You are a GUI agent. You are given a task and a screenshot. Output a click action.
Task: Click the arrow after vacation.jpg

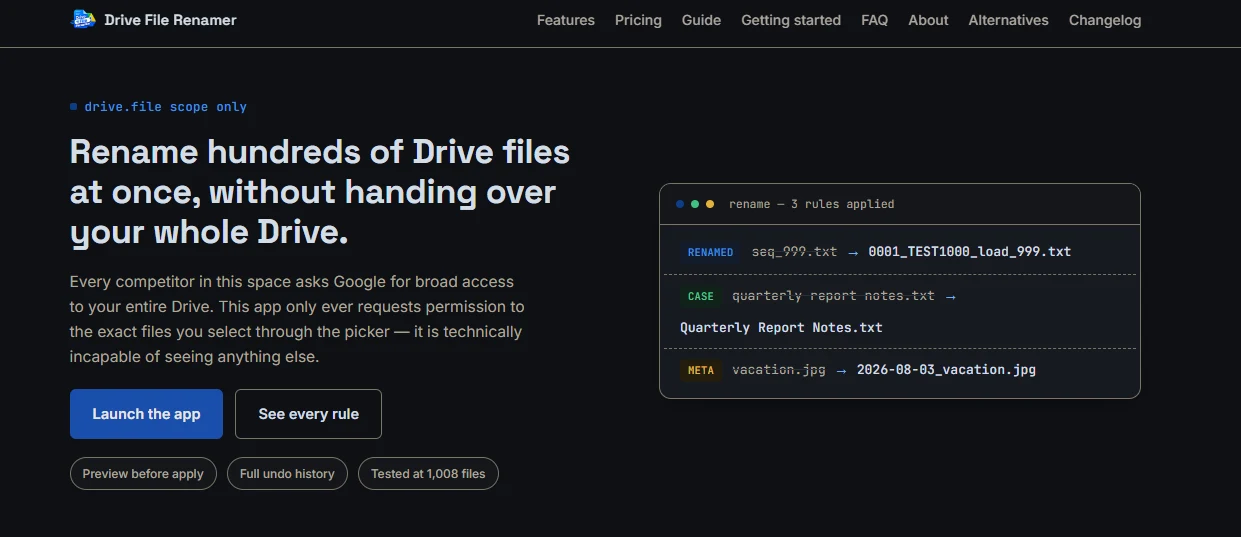tap(842, 370)
